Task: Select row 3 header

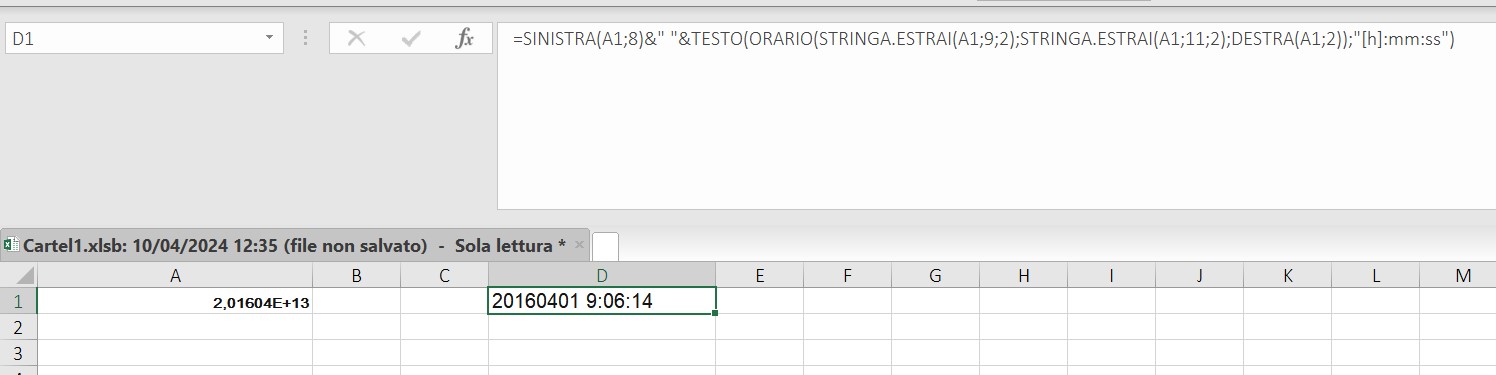Action: [18, 352]
